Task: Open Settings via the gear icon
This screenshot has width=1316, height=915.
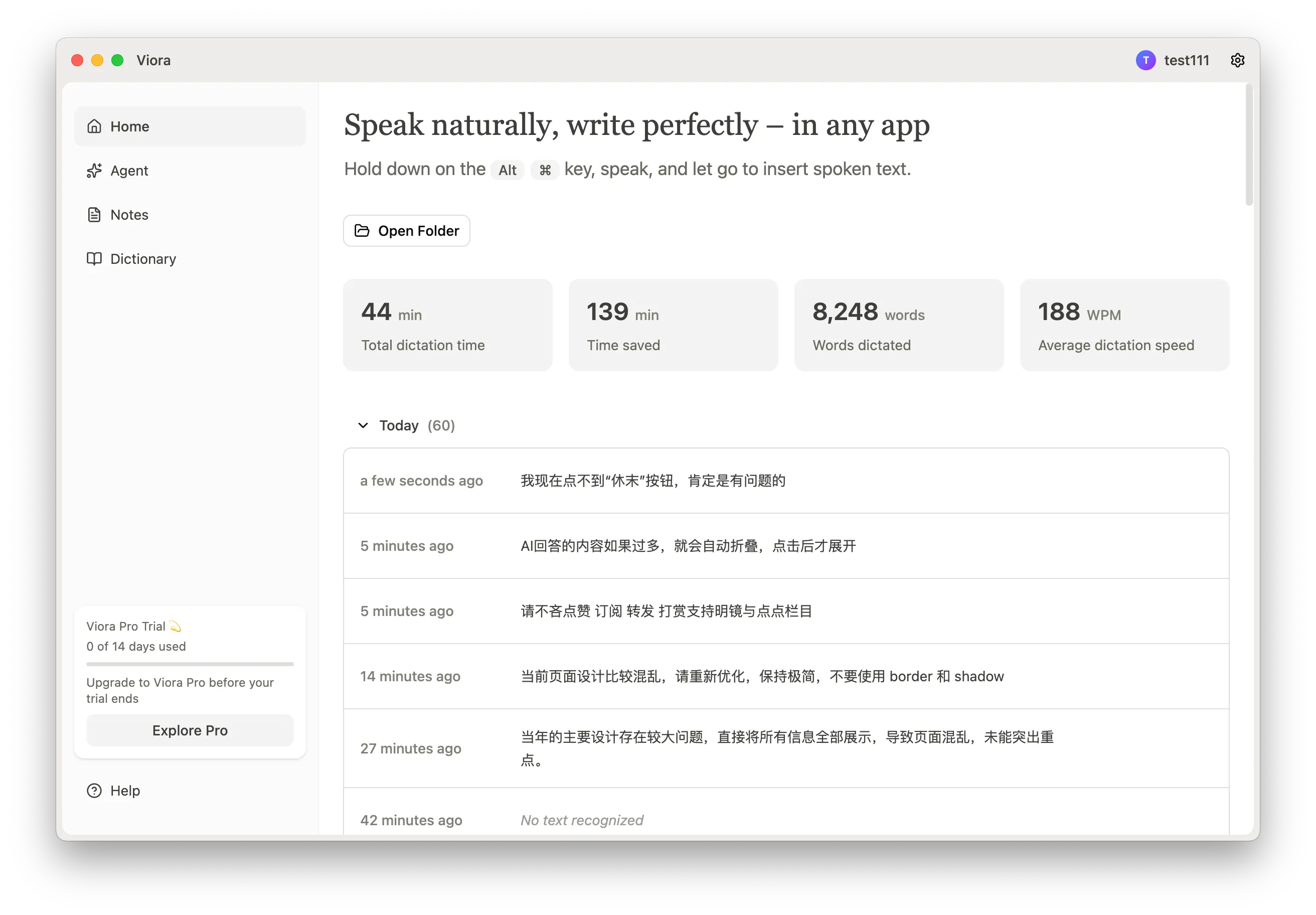Action: coord(1237,60)
